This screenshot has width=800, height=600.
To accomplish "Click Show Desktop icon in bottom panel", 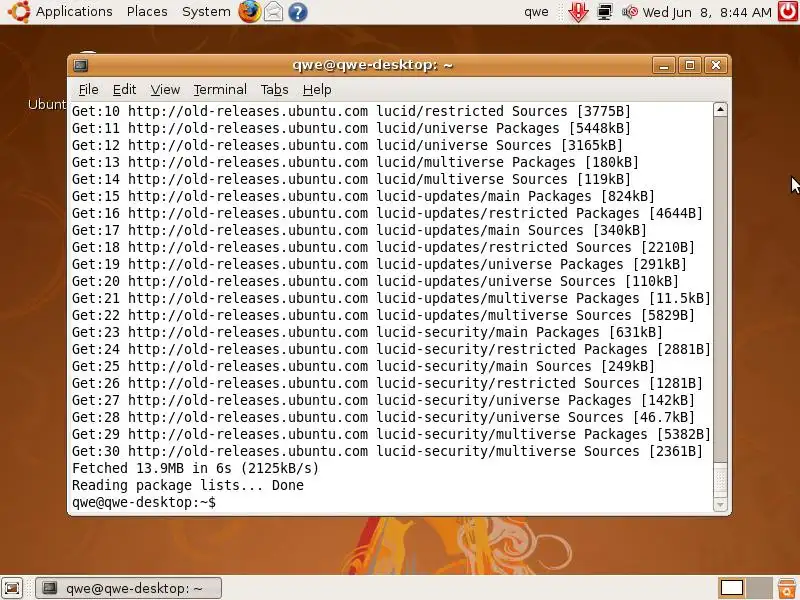I will (13, 588).
